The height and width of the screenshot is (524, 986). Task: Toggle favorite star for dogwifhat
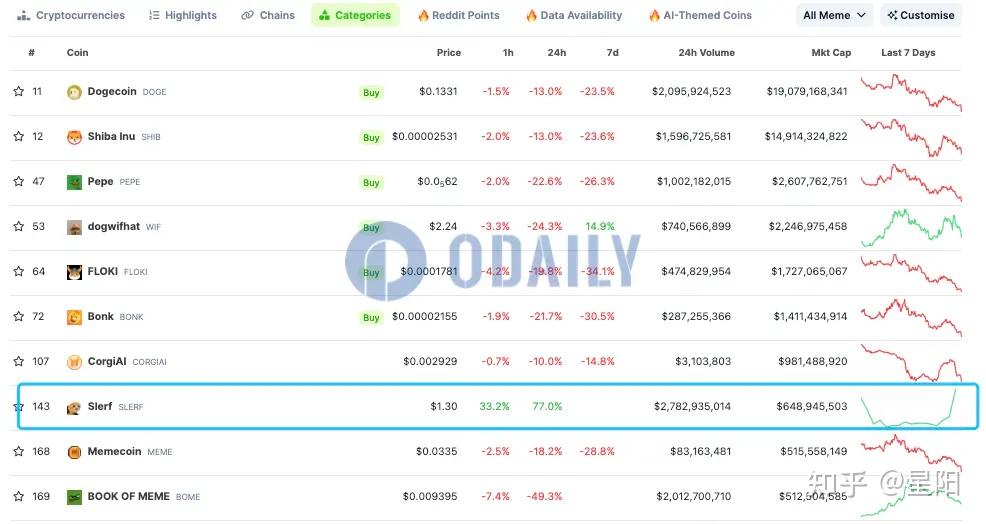[x=19, y=226]
